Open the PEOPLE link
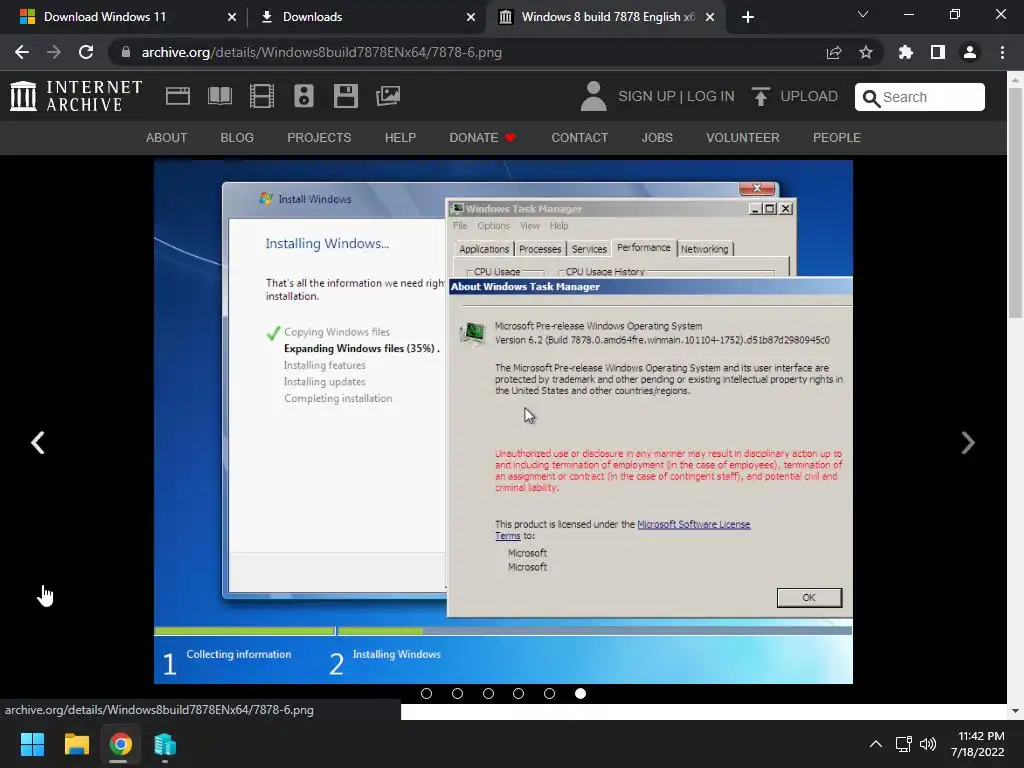Image resolution: width=1024 pixels, height=768 pixels. pyautogui.click(x=837, y=138)
